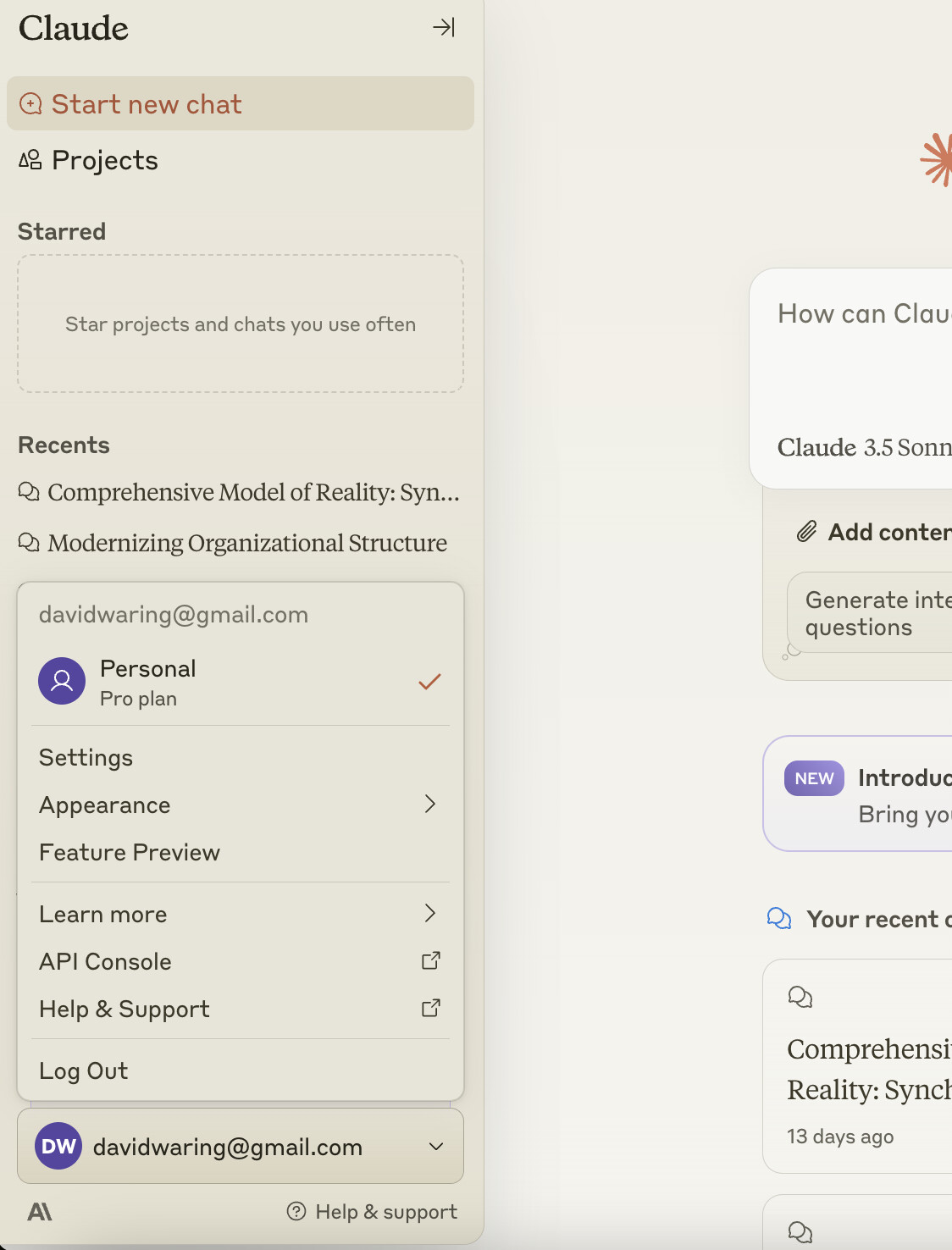Click the NEW badge on announcement banner

point(814,778)
